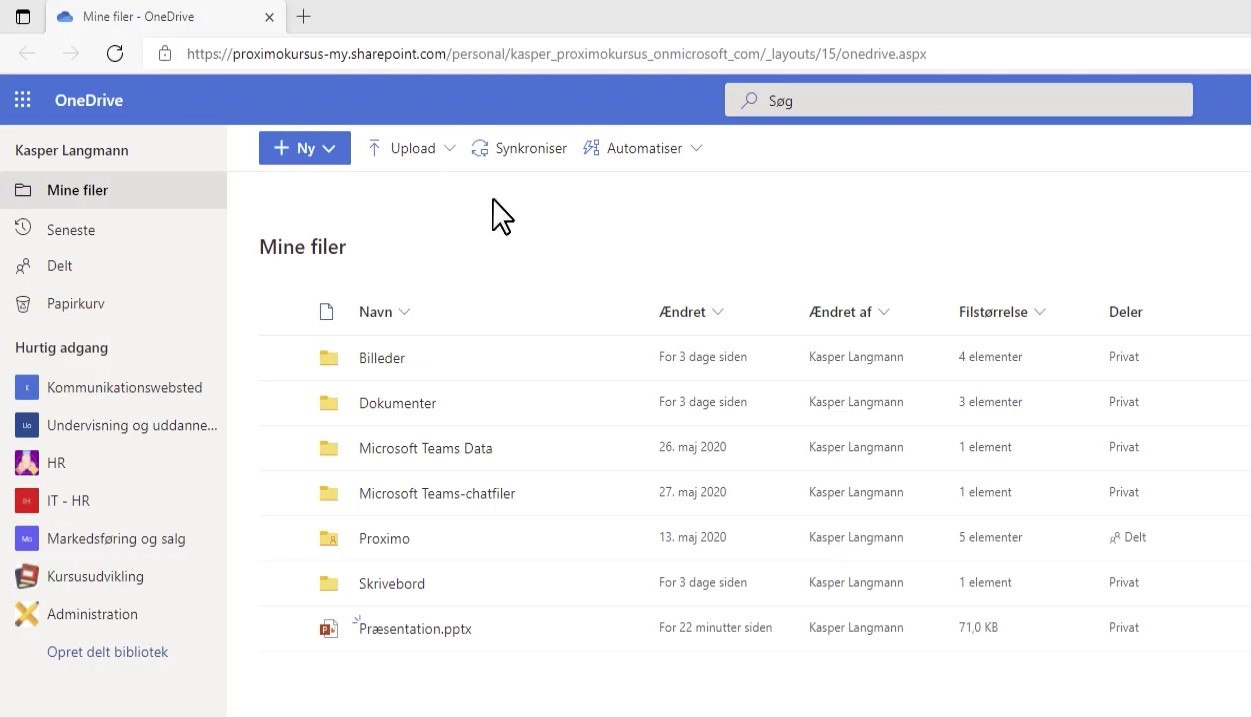The width and height of the screenshot is (1251, 717).
Task: Click the Administration site icon
Action: pos(27,614)
